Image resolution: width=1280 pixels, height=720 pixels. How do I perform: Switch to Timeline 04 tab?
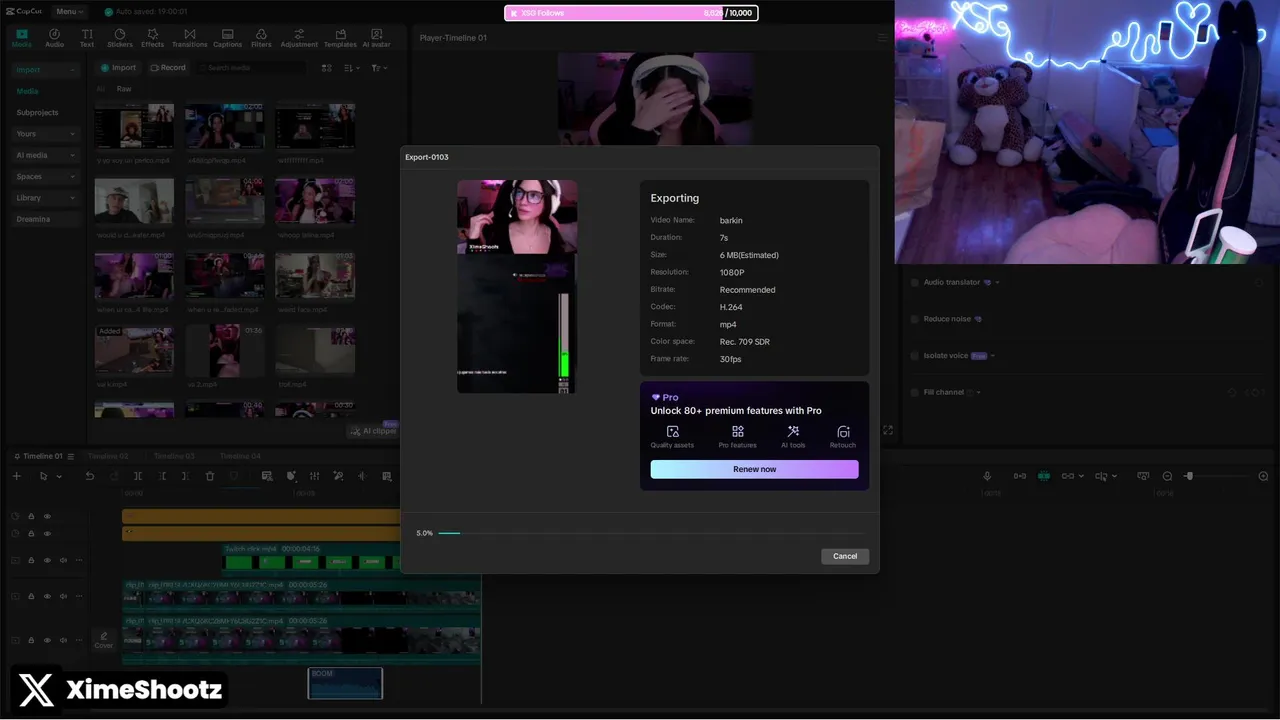point(240,456)
